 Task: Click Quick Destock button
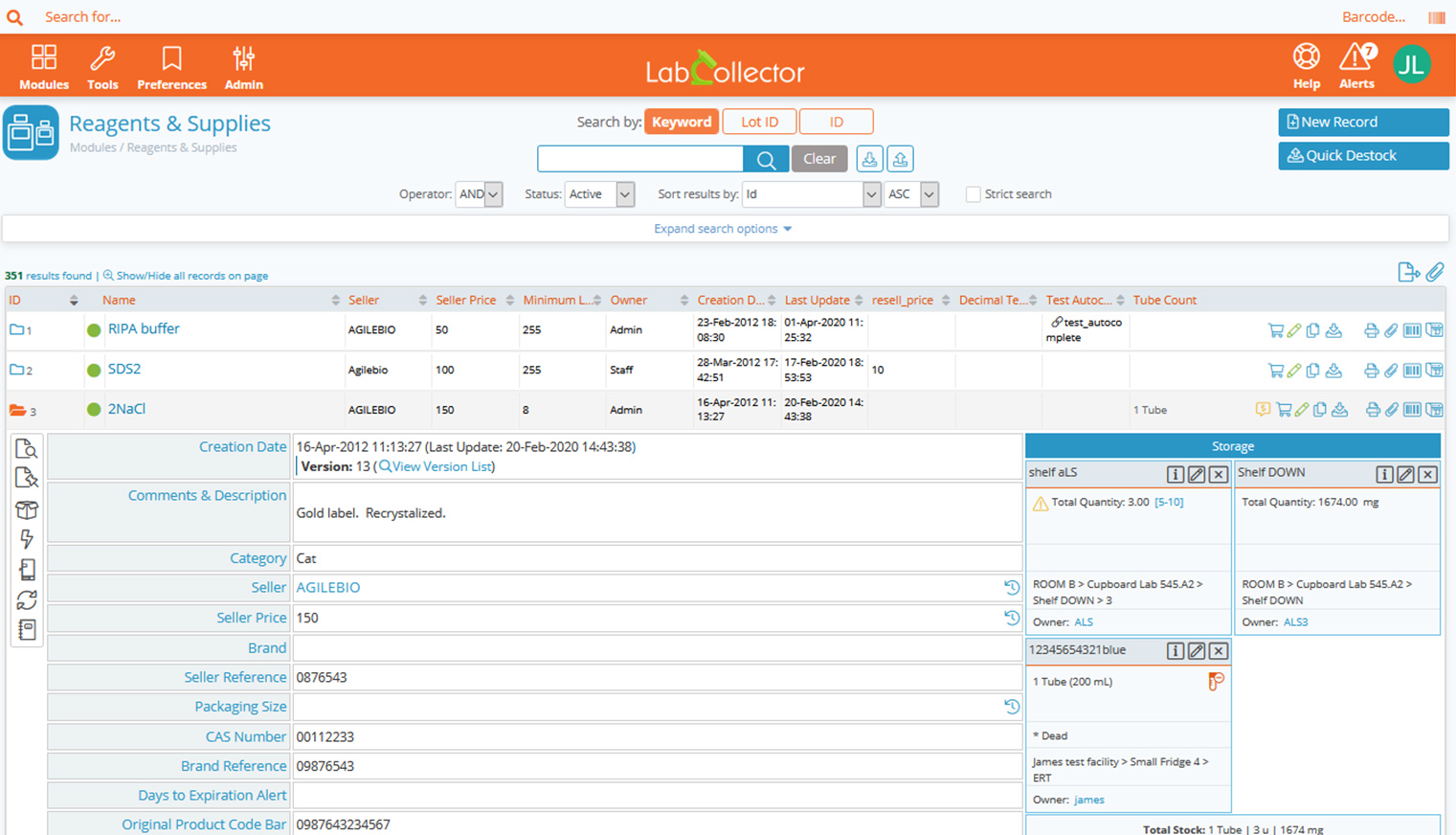pos(1363,156)
